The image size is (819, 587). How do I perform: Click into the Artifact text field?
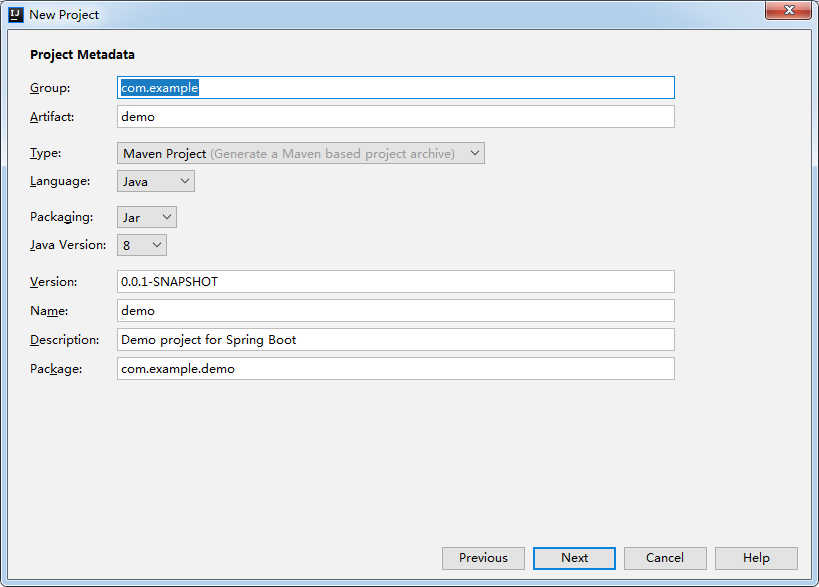pos(396,116)
